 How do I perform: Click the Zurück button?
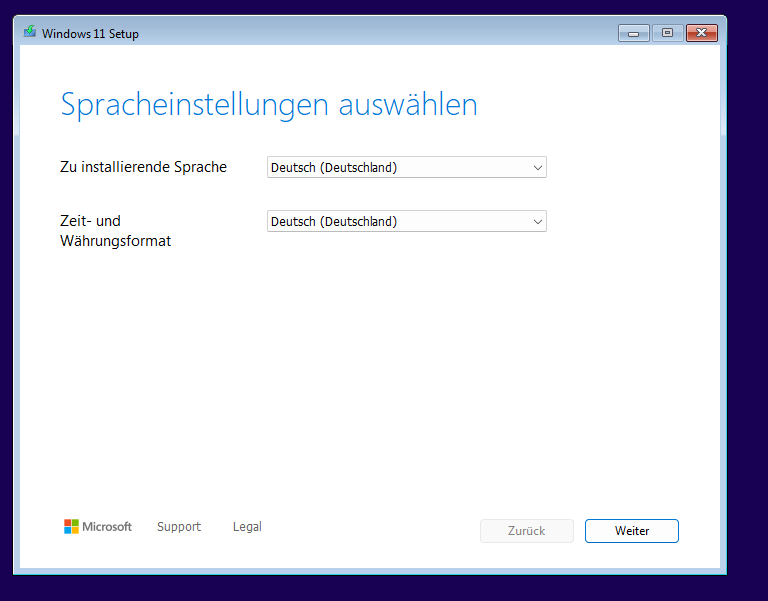(527, 531)
